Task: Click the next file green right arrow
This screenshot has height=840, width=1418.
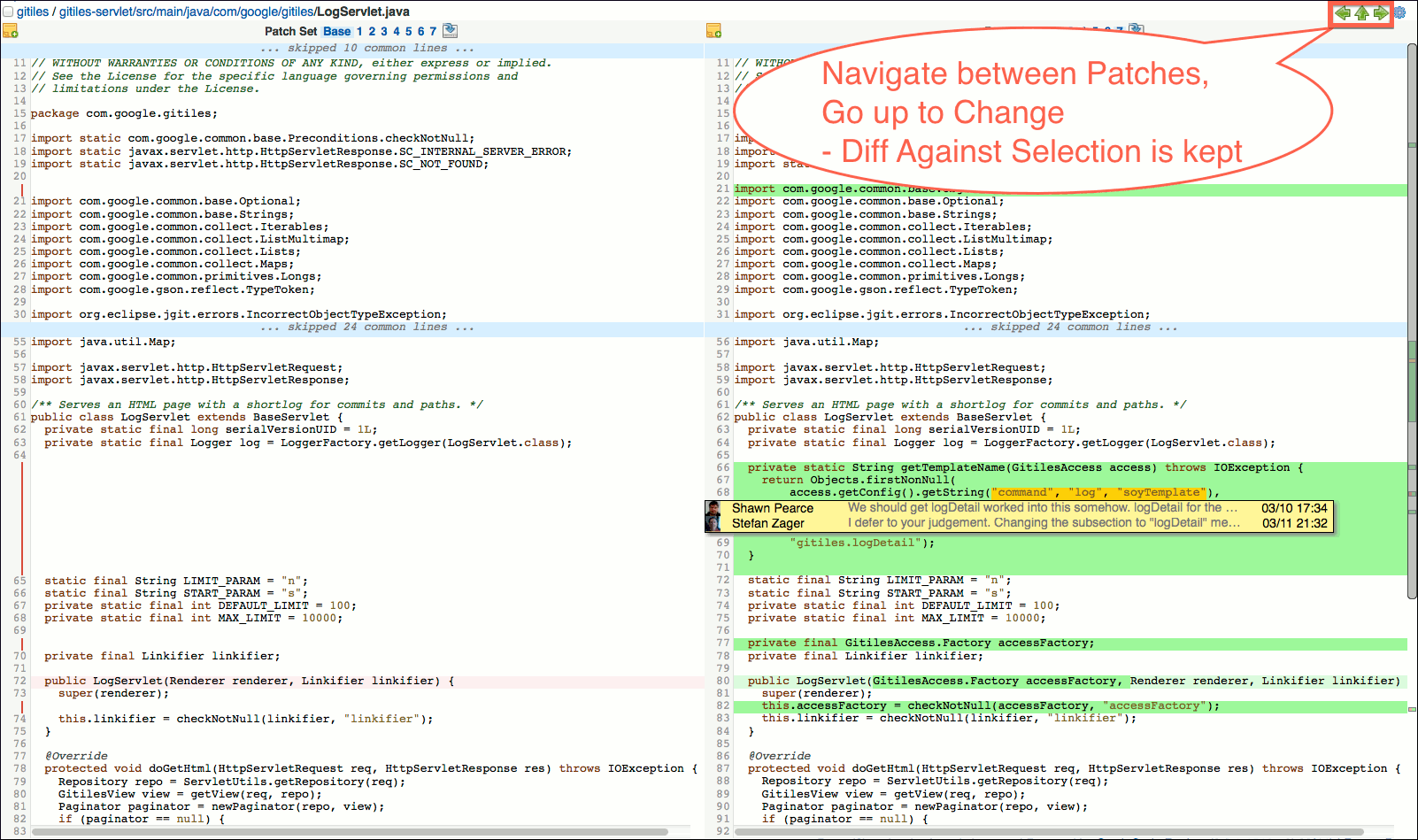Action: [1381, 12]
